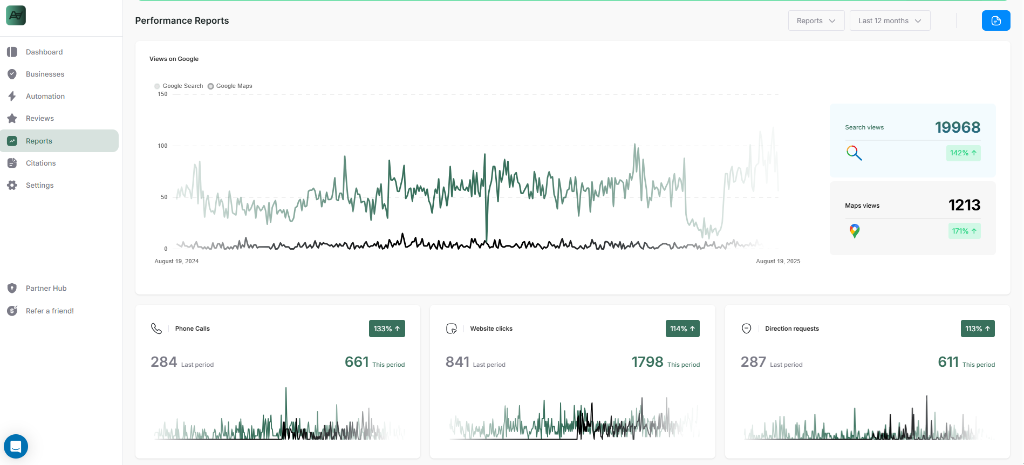1024x465 pixels.
Task: Click the 1213 maps views value
Action: (964, 205)
